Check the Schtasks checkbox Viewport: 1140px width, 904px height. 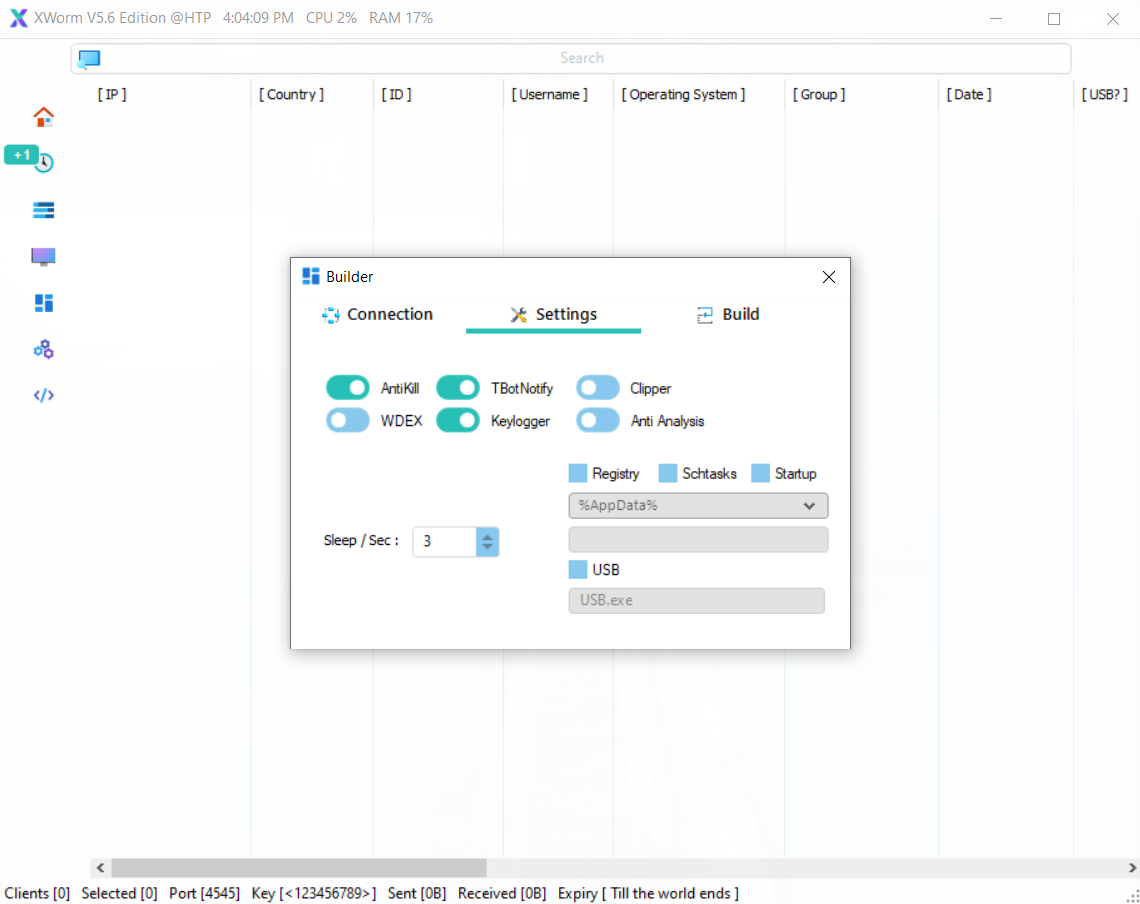click(667, 473)
